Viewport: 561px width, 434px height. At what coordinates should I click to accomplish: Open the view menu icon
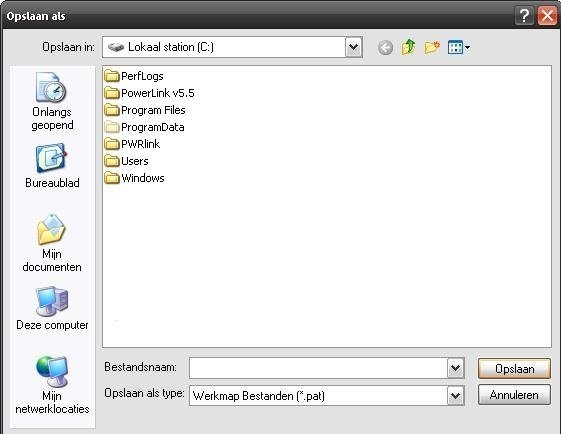[459, 47]
